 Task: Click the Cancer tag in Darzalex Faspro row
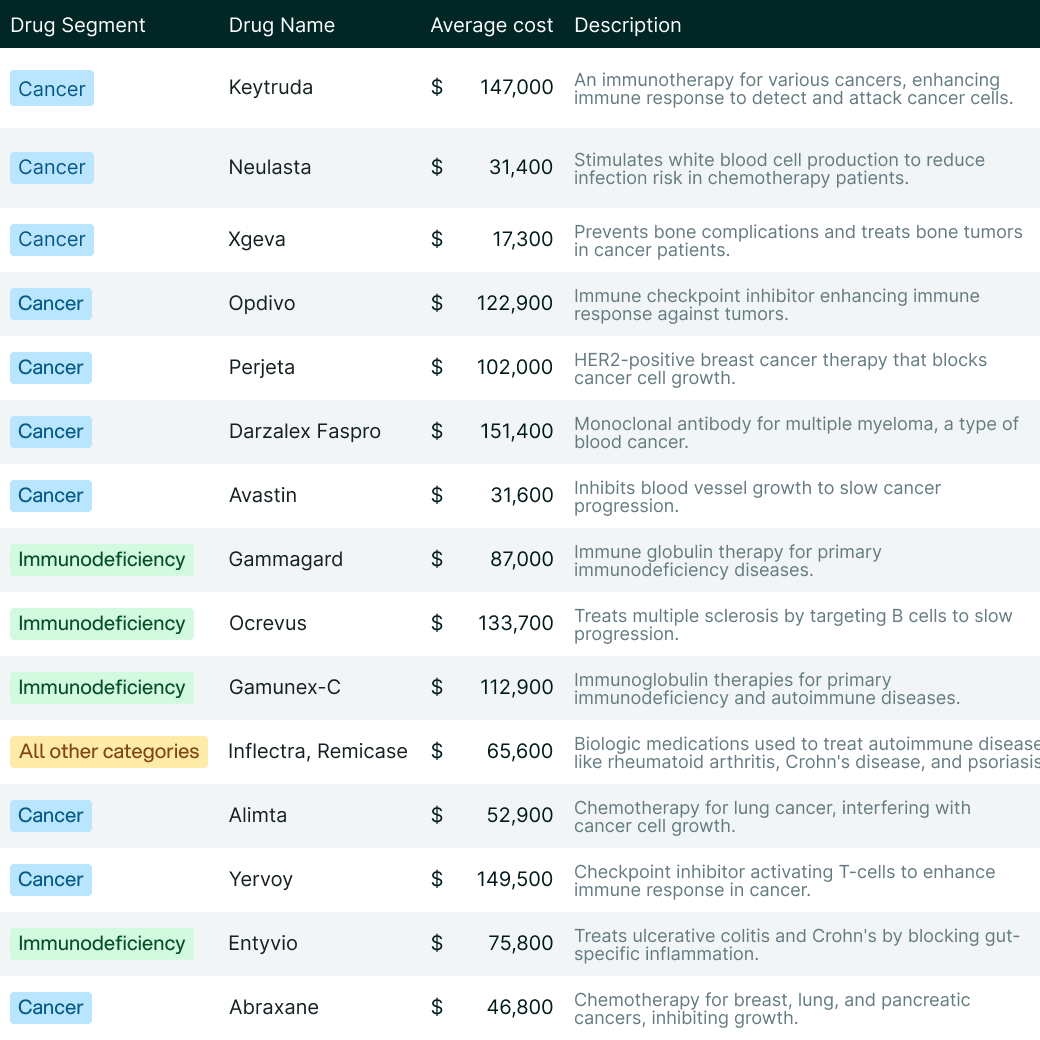(51, 432)
